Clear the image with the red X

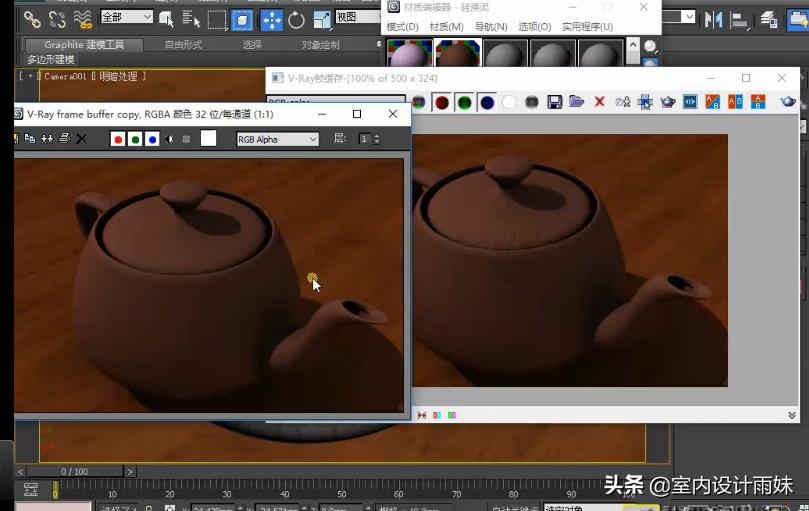click(x=599, y=102)
